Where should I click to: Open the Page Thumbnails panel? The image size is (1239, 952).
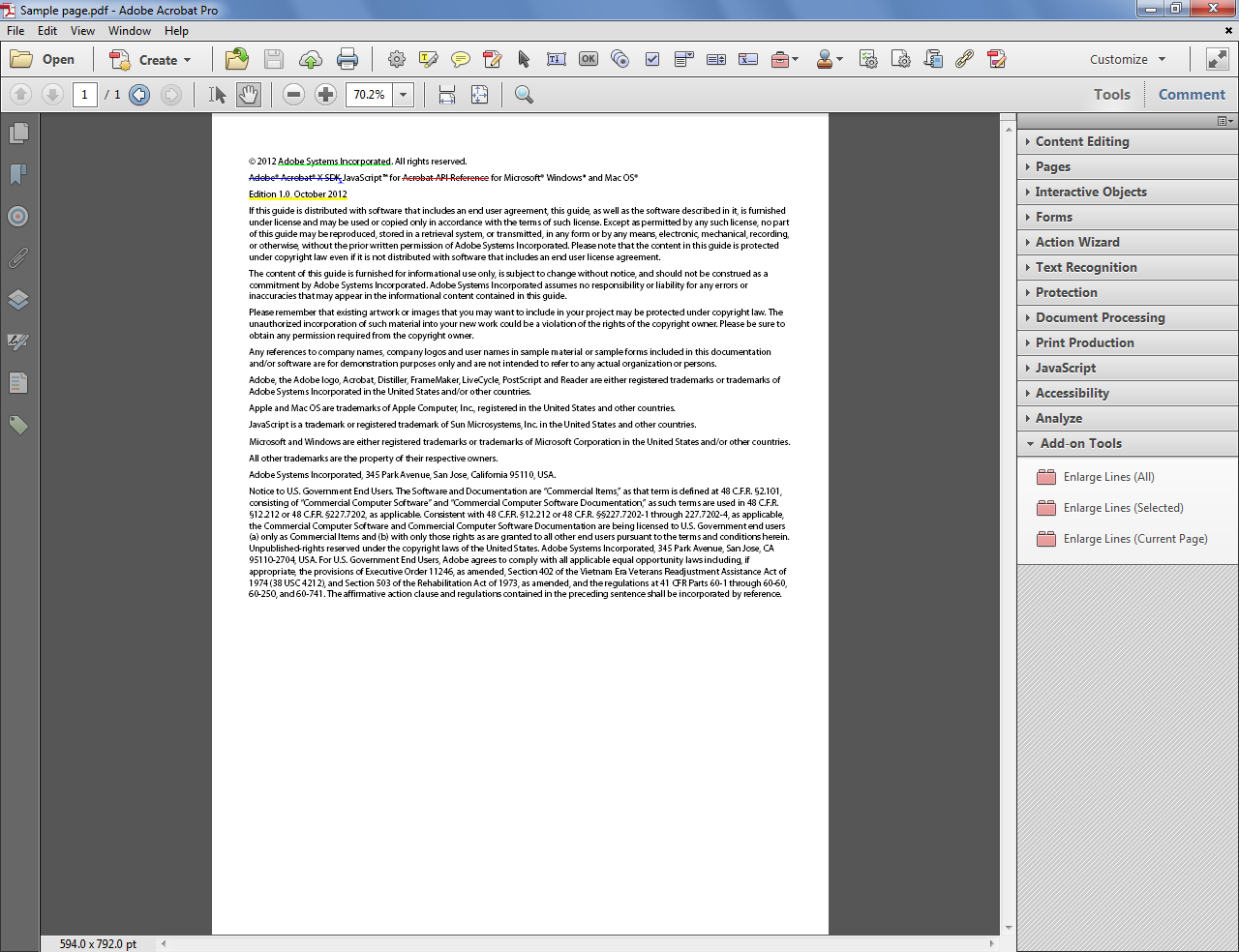pyautogui.click(x=17, y=132)
